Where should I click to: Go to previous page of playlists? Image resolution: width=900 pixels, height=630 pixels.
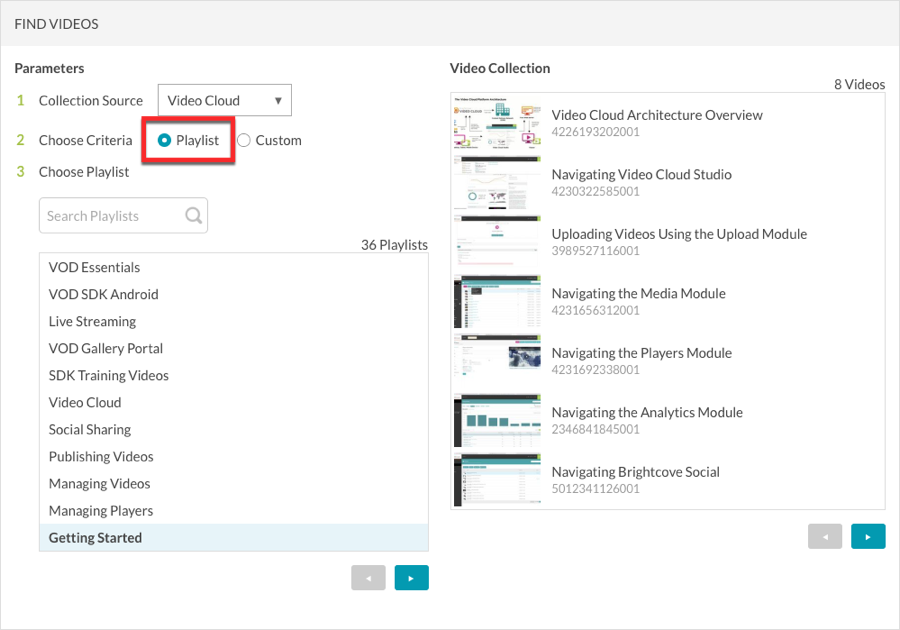tap(368, 578)
